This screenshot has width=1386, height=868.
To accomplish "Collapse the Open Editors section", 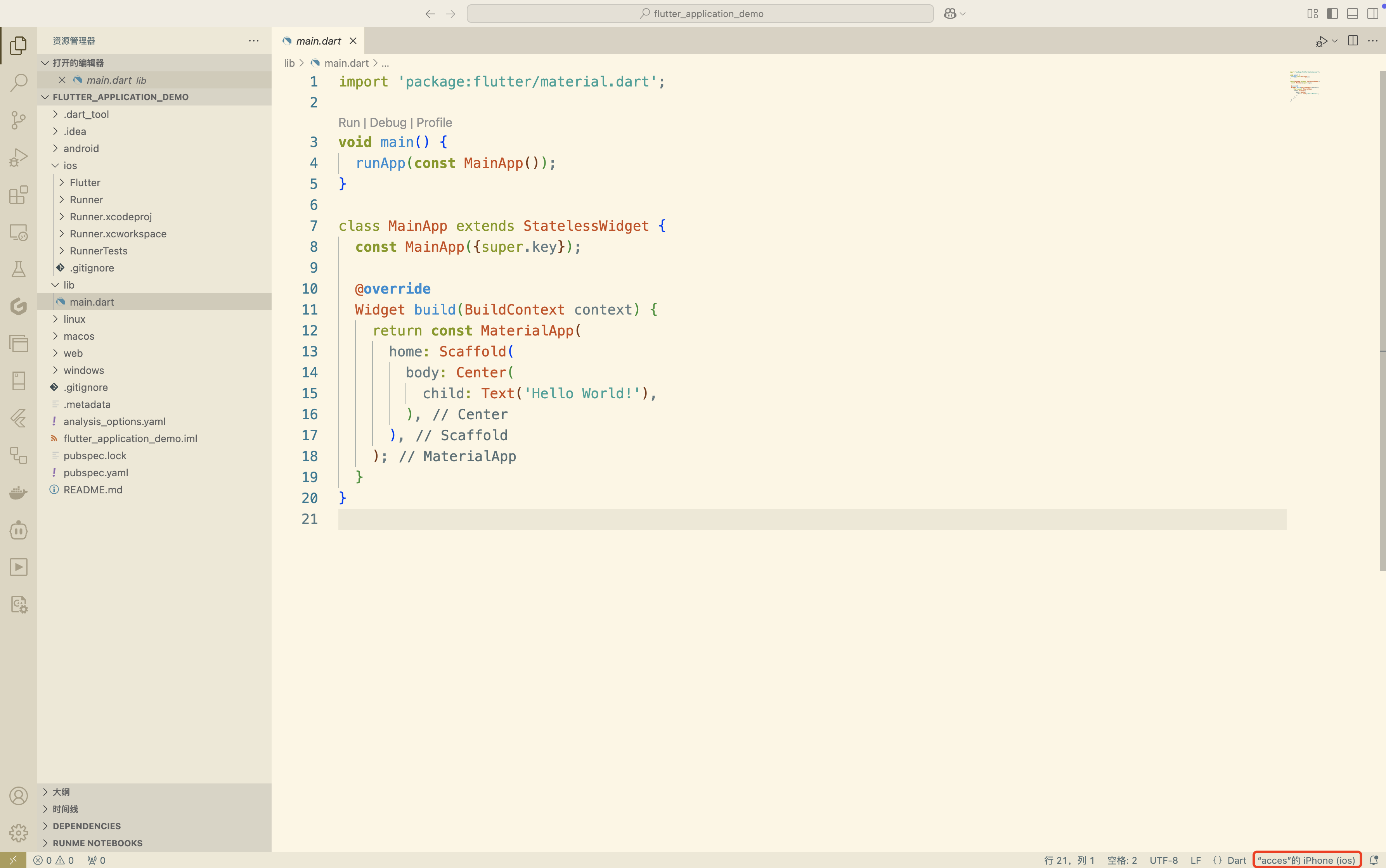I will pyautogui.click(x=154, y=62).
